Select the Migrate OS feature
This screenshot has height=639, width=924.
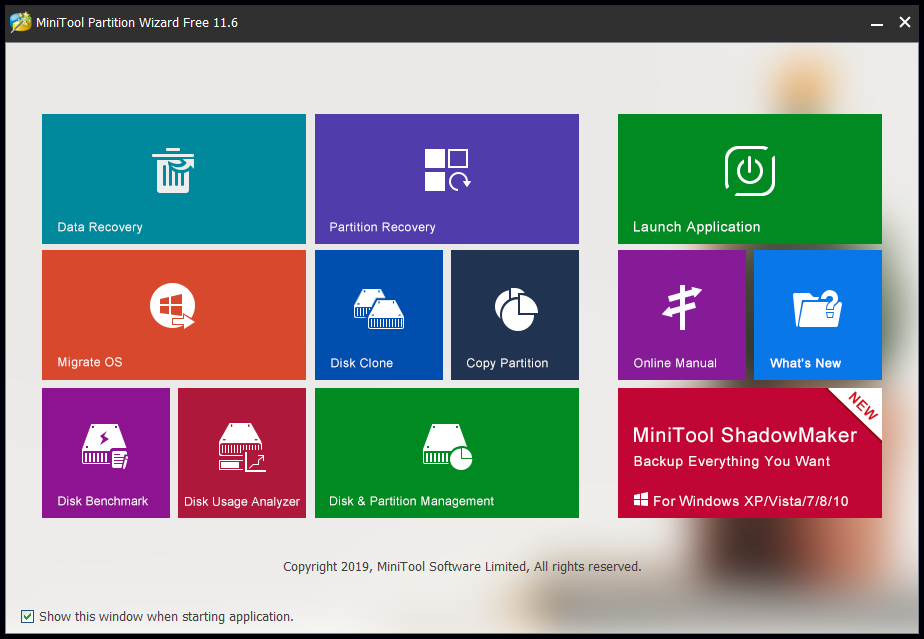pos(173,315)
